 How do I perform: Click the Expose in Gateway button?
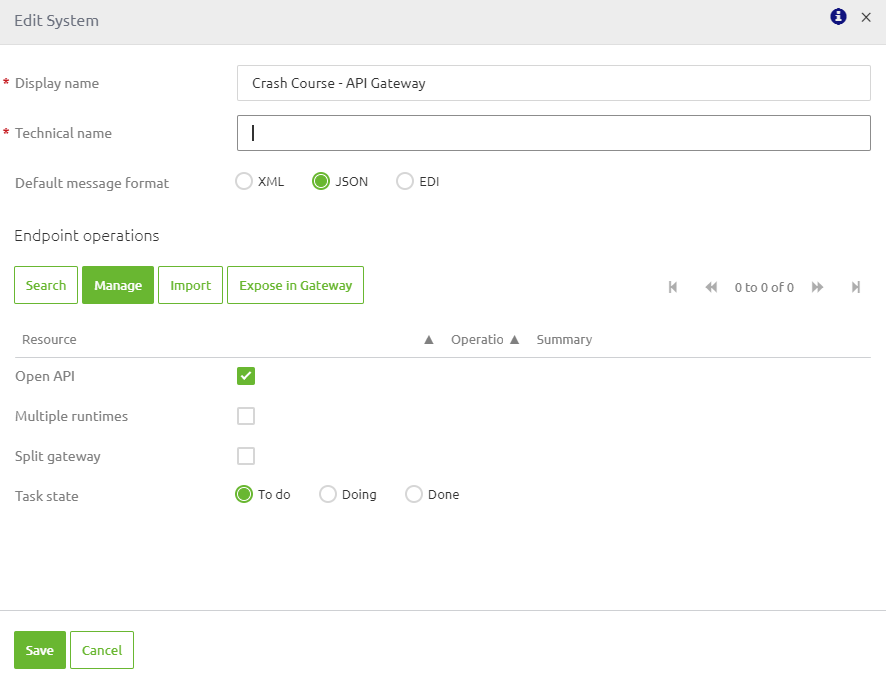(x=295, y=285)
